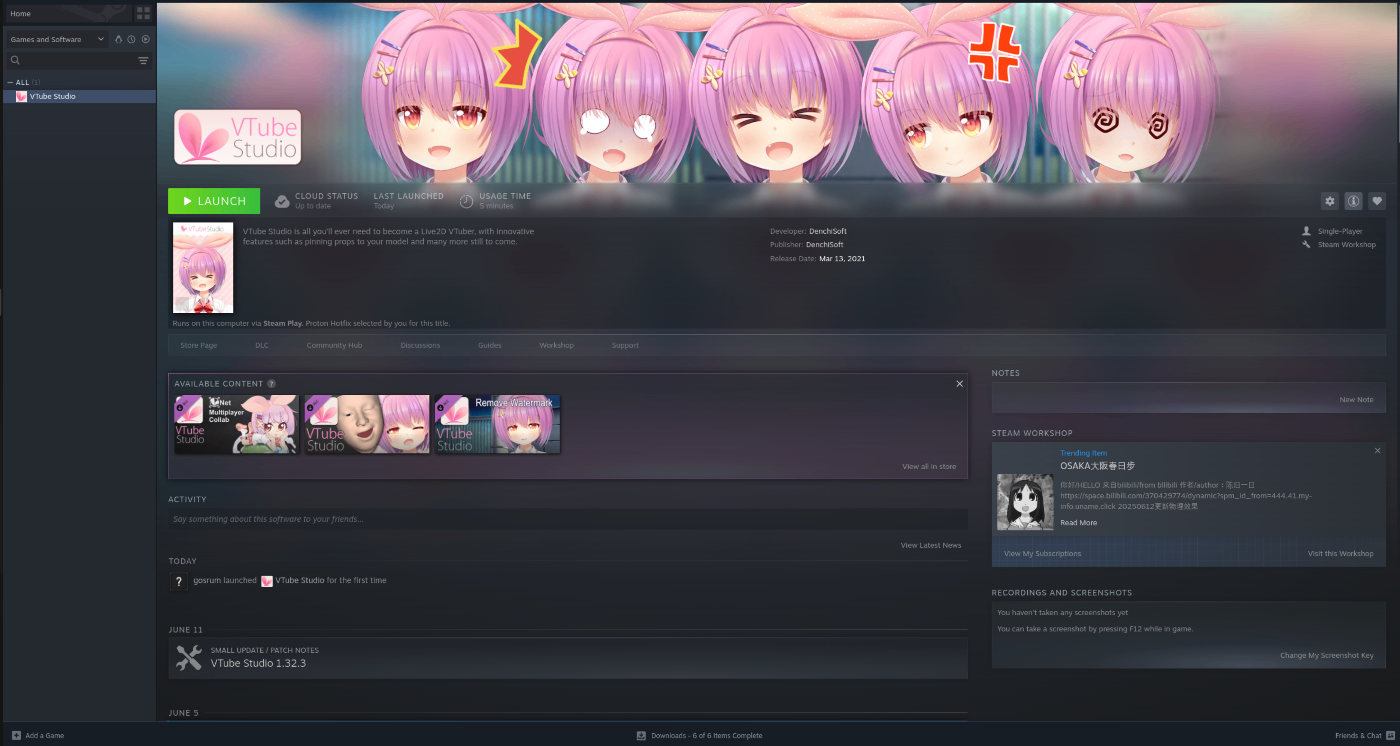
Task: Open the Discussions tab
Action: (420, 345)
